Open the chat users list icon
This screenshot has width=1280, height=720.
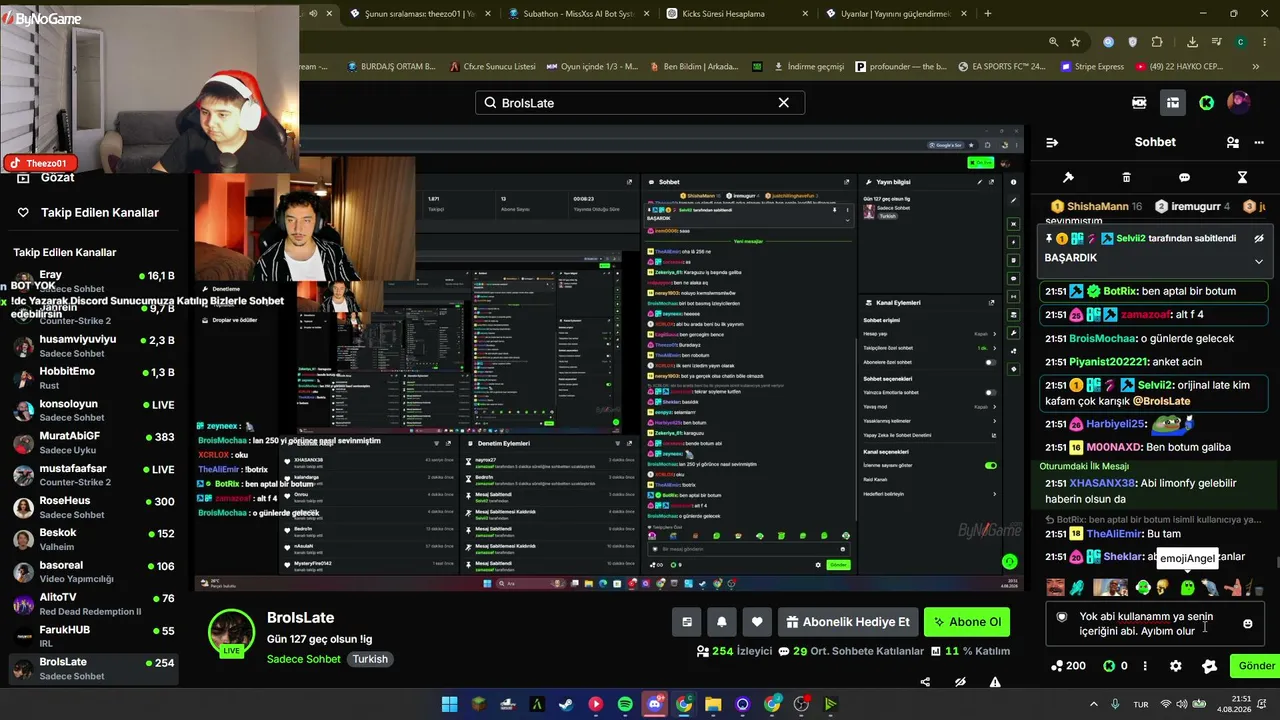click(x=1233, y=142)
